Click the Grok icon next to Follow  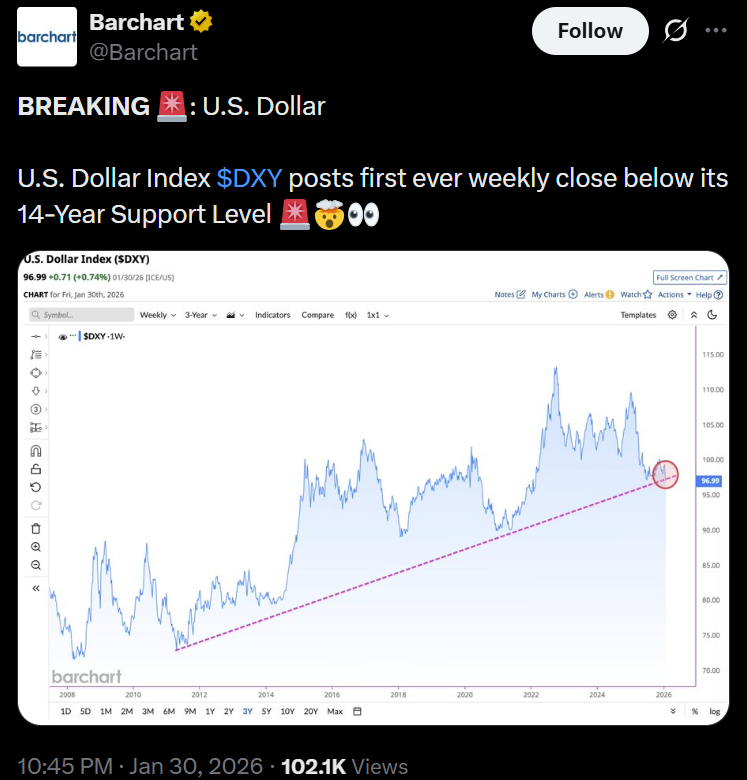tap(675, 31)
